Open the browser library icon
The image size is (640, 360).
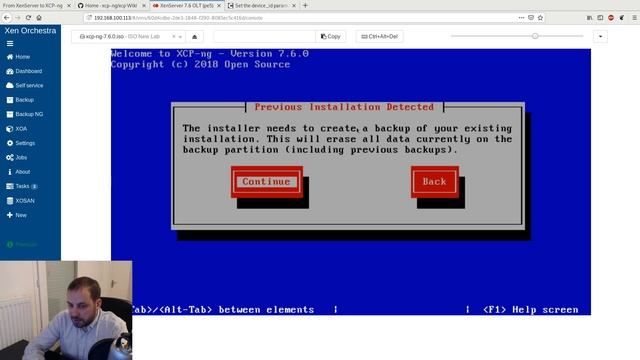(589, 18)
